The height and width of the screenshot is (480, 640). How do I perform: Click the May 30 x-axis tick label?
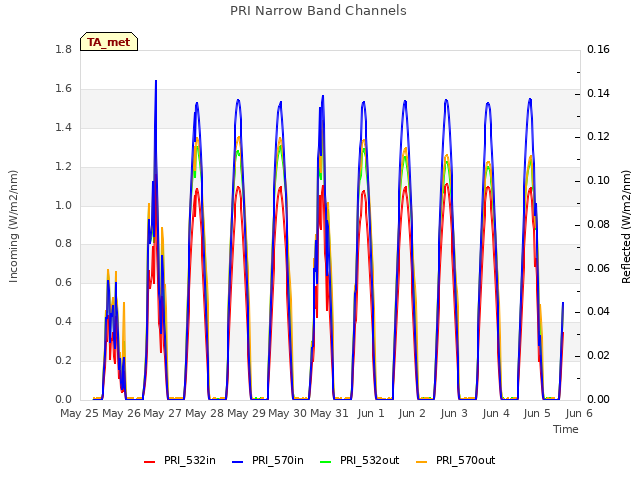tap(287, 413)
